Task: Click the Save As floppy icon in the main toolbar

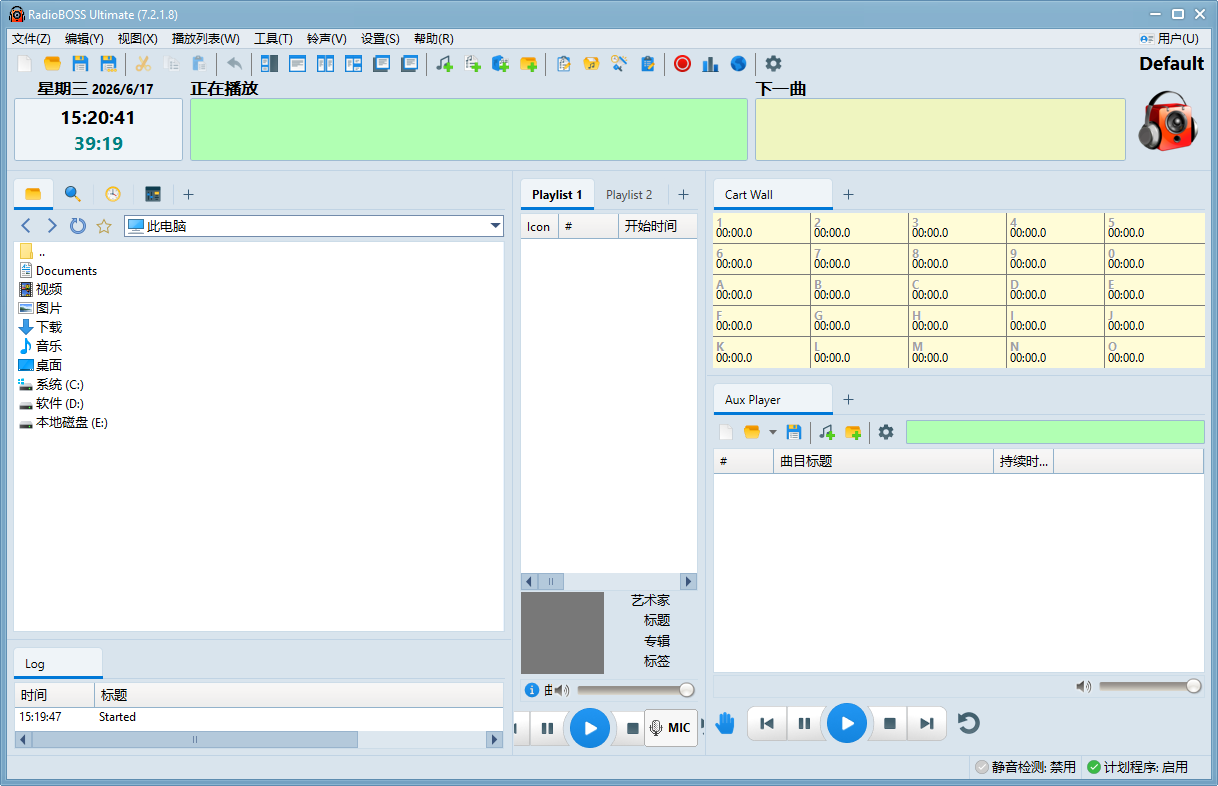Action: pos(108,64)
